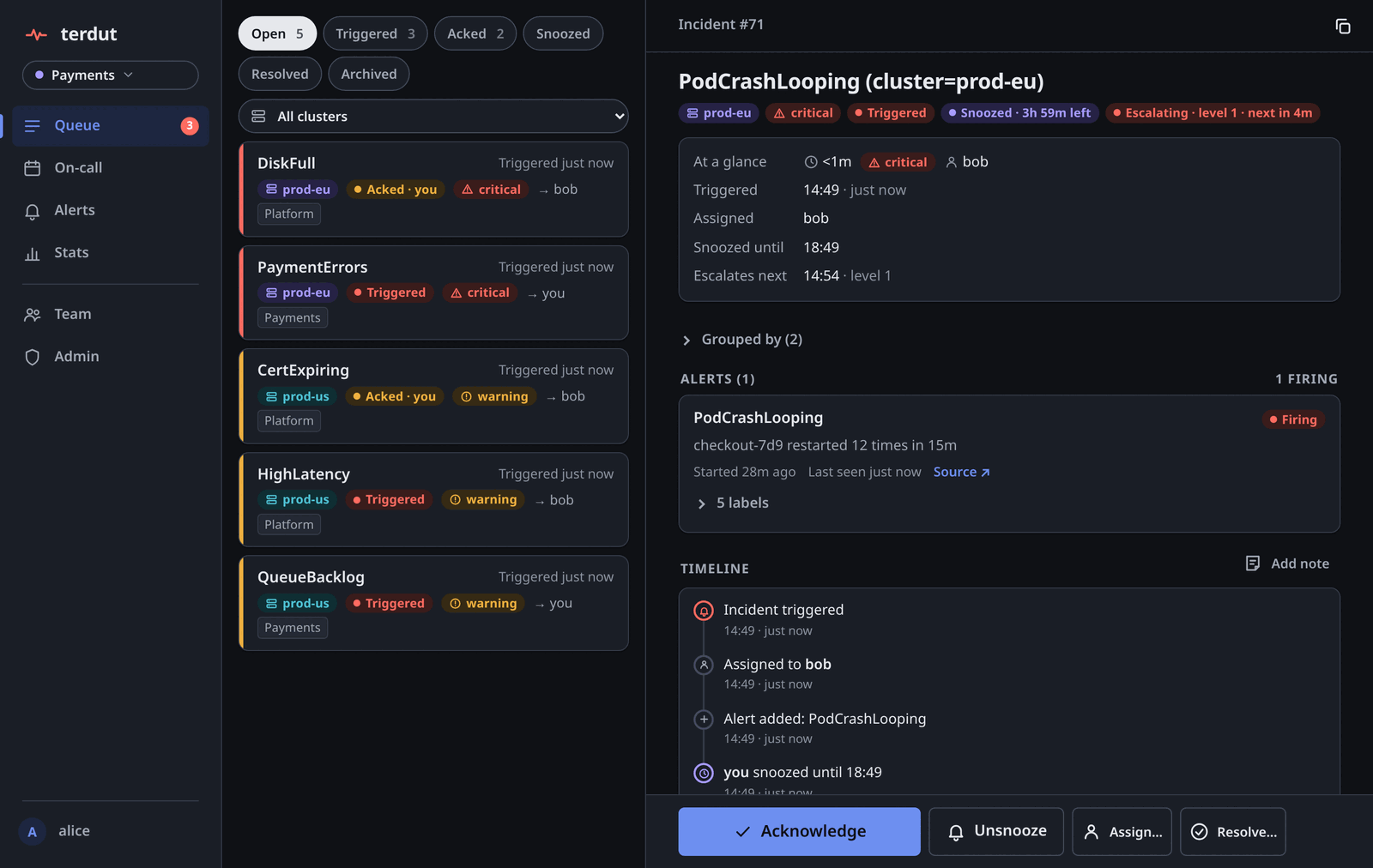Click the PodCrashLooping alert title

pyautogui.click(x=758, y=418)
